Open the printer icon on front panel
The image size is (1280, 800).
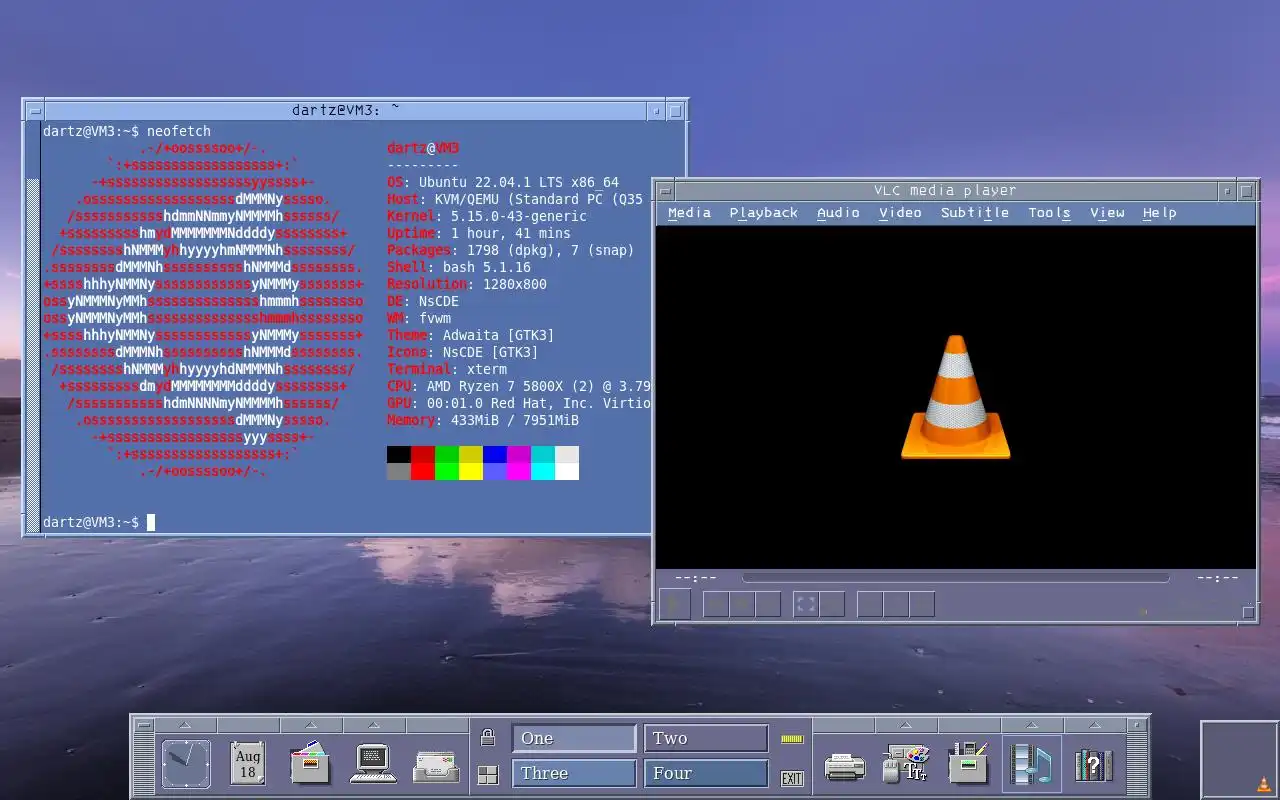point(844,767)
